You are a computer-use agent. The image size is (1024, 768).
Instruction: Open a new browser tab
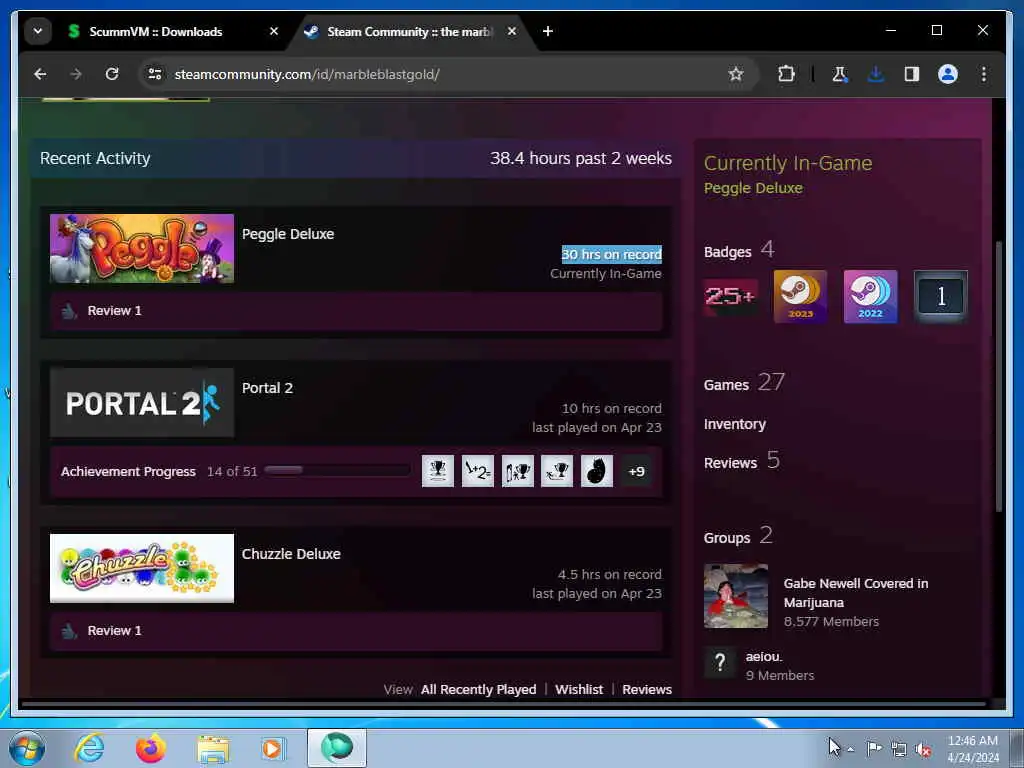548,31
